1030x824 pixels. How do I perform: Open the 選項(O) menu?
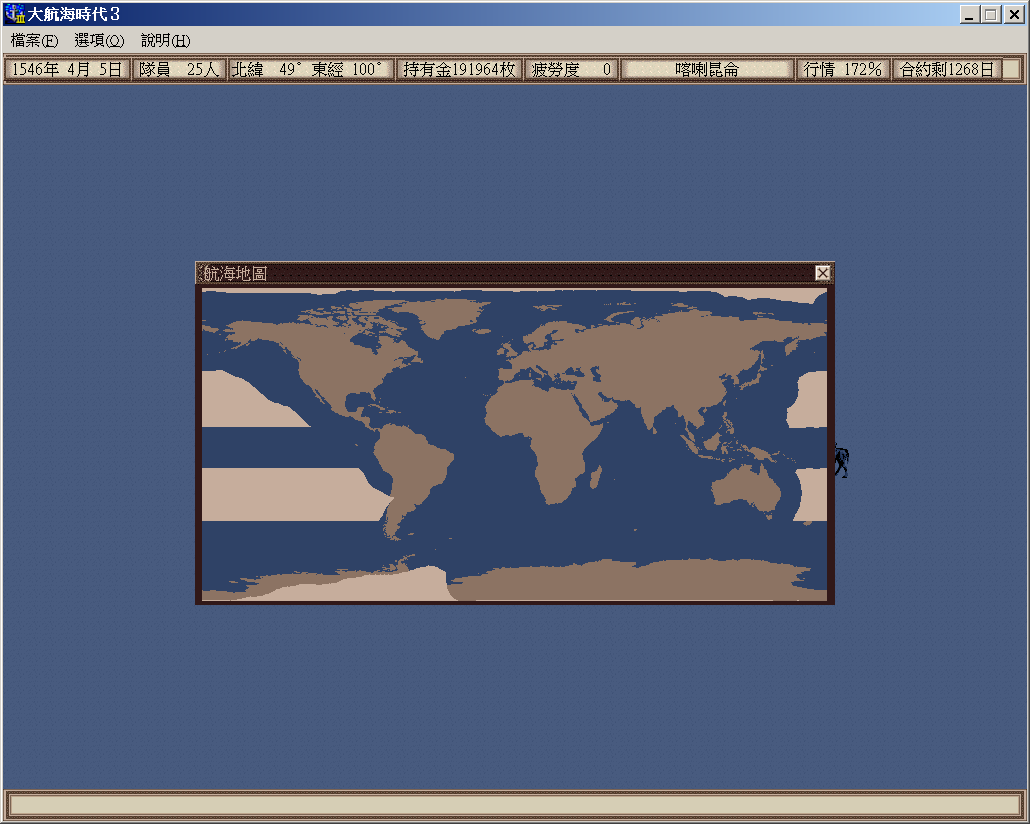99,41
